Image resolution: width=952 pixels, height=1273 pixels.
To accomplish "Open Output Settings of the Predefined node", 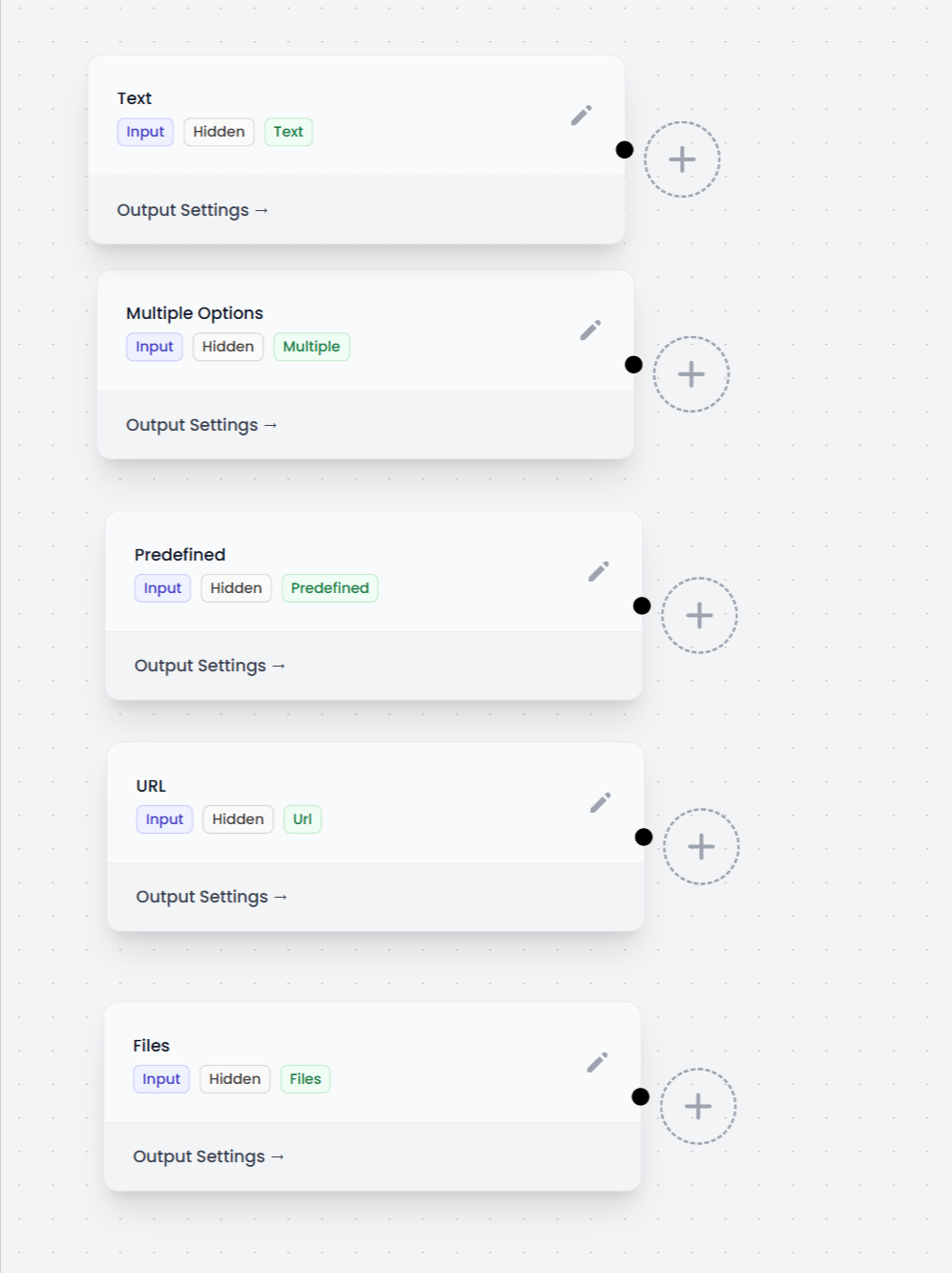I will click(210, 666).
